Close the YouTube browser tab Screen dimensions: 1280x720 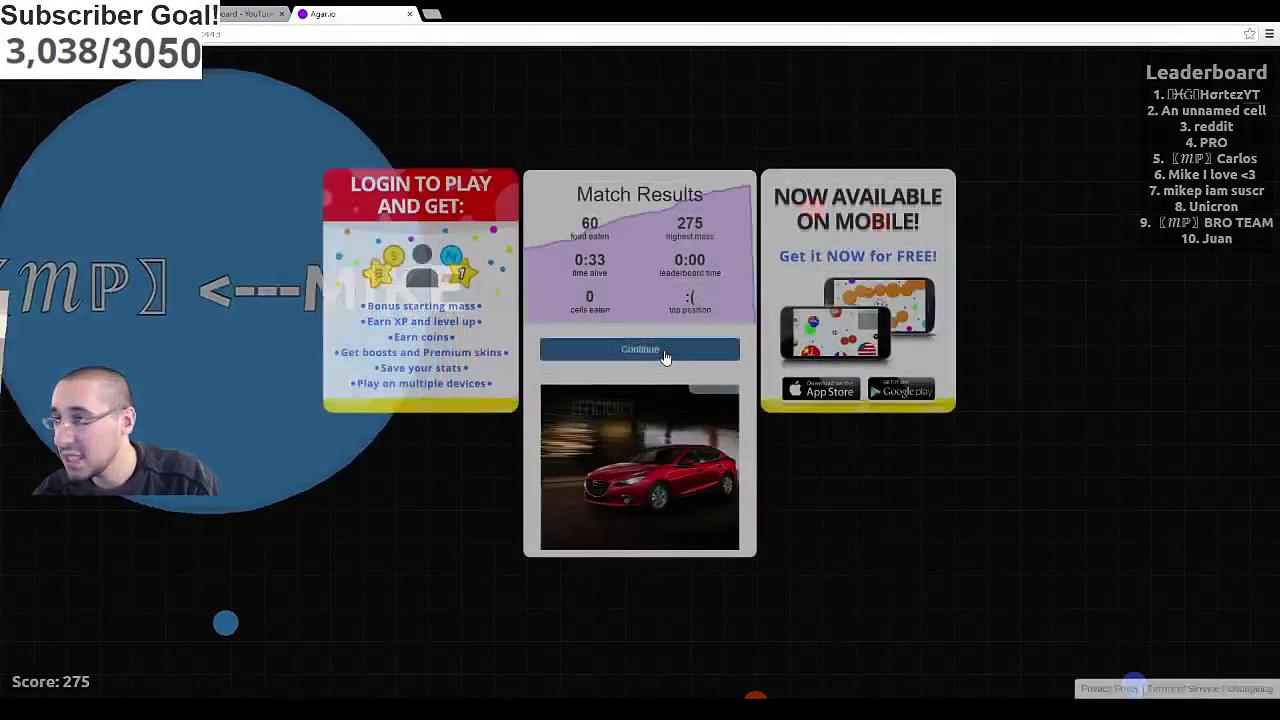(x=281, y=14)
